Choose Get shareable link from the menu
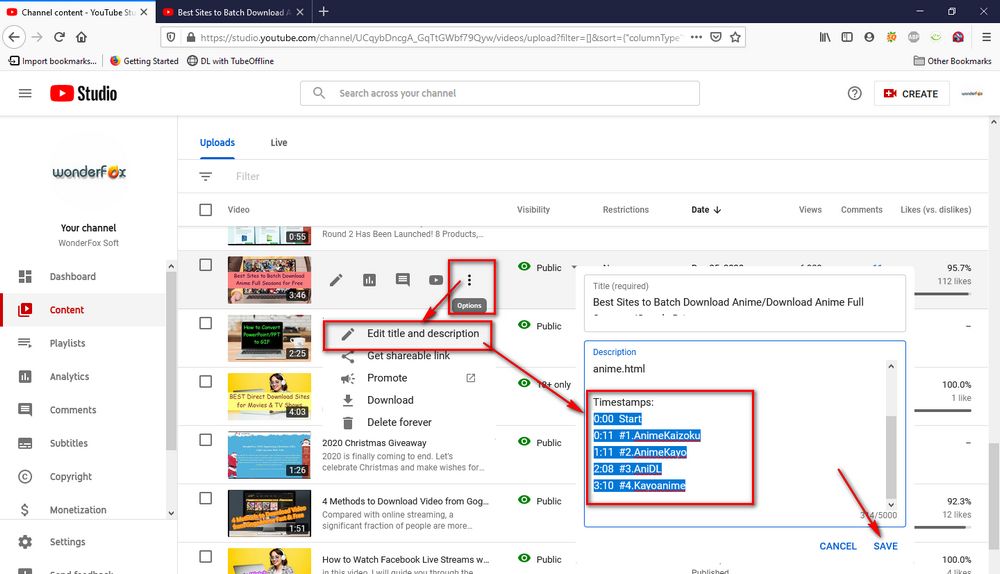 tap(408, 356)
